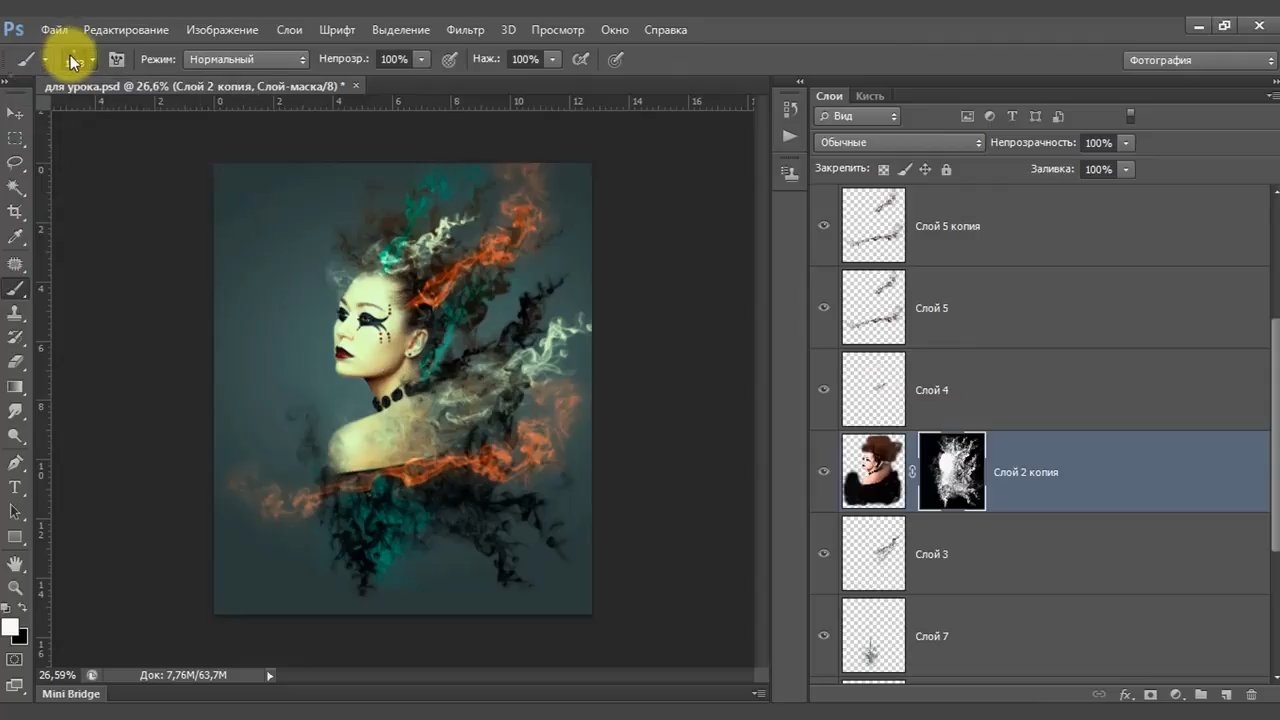The image size is (1280, 720).
Task: Select the Dodge tool
Action: pyautogui.click(x=15, y=436)
